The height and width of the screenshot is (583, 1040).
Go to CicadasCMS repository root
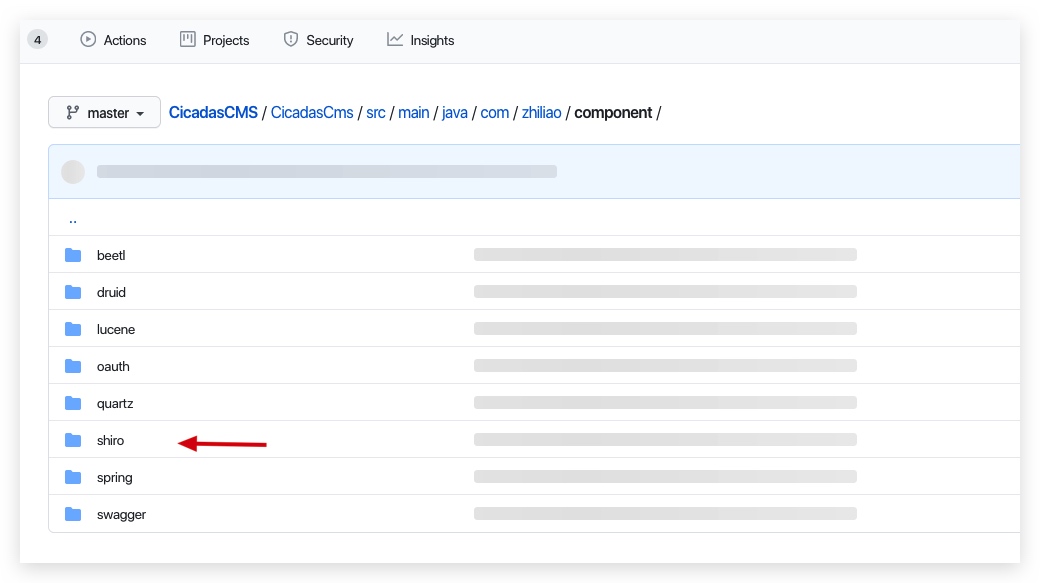click(213, 113)
